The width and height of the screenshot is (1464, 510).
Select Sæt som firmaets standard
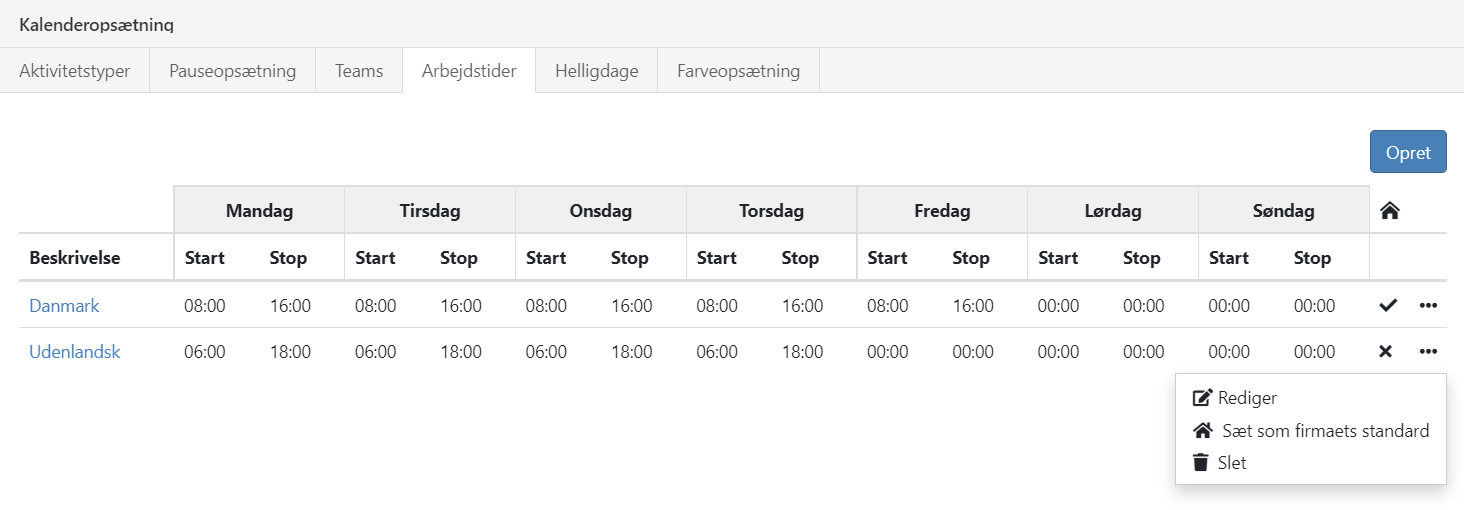coord(1325,431)
